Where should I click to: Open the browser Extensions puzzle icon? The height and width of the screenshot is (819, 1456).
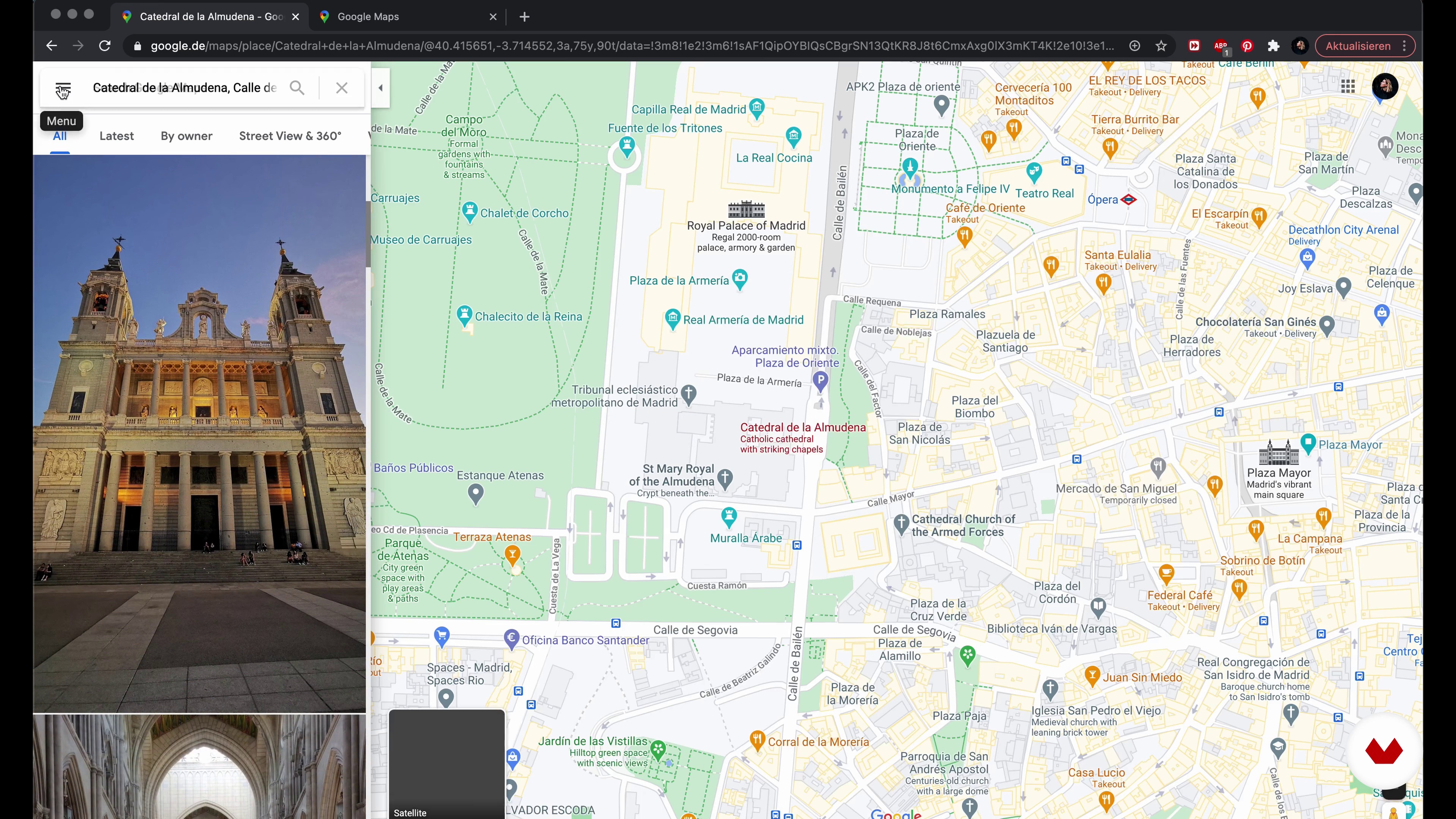click(x=1273, y=46)
